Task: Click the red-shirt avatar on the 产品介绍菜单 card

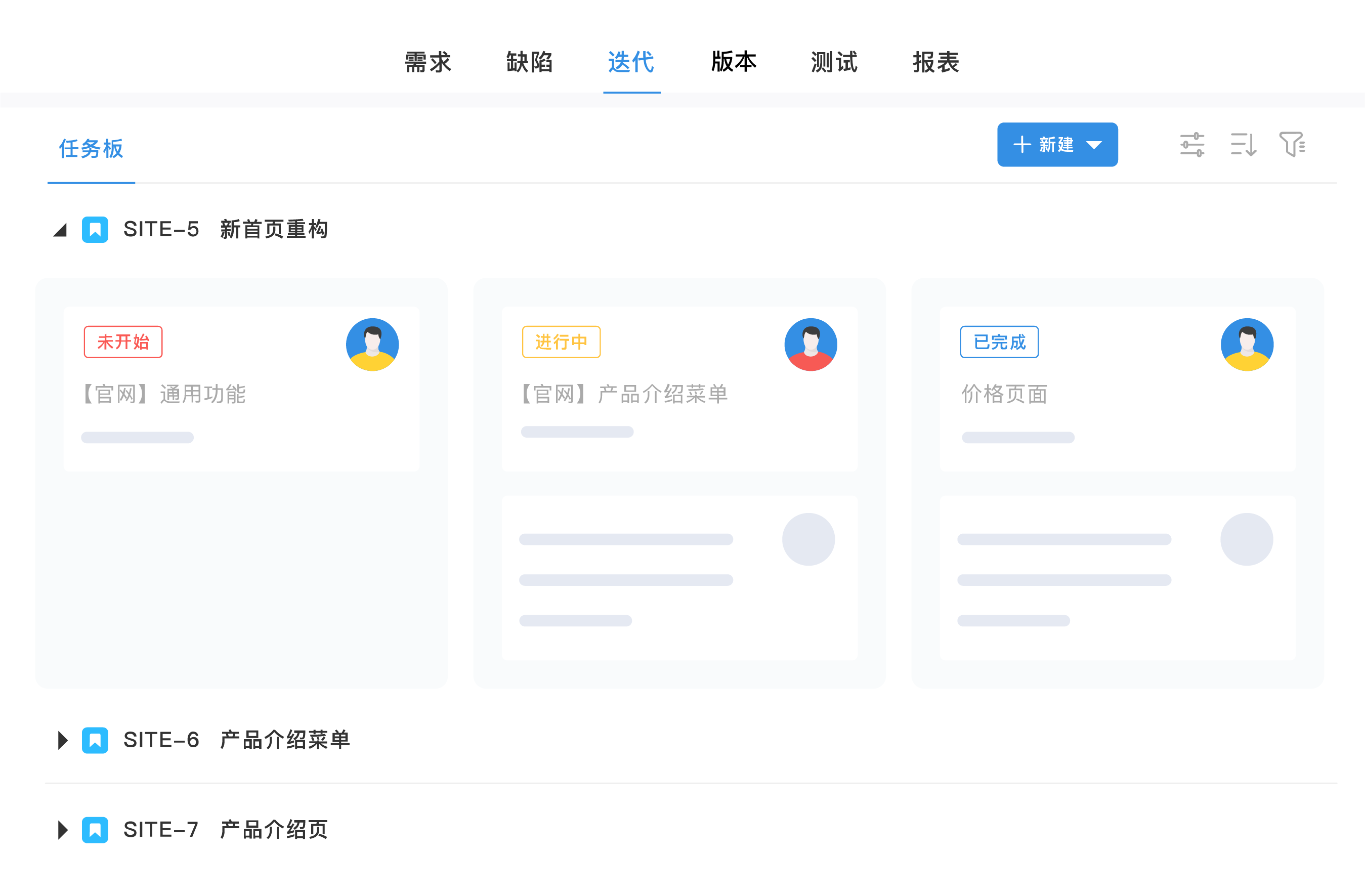Action: tap(811, 345)
